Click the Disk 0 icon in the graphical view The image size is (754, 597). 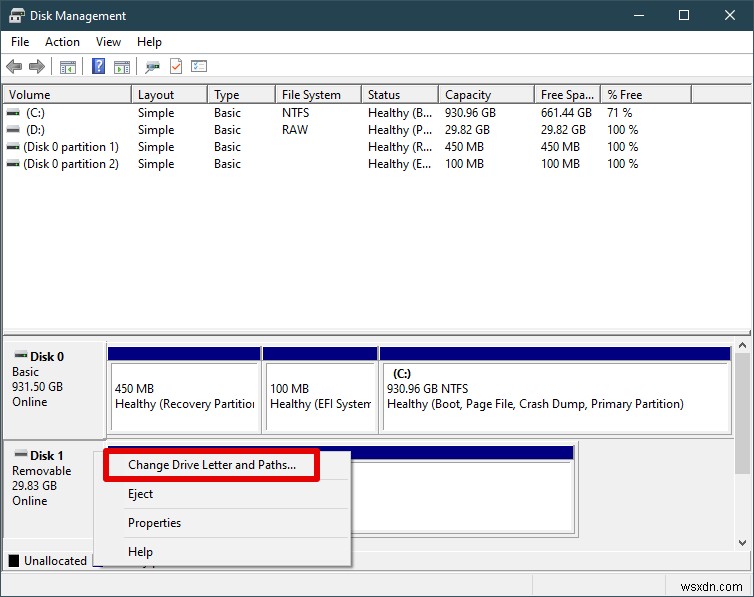(x=21, y=356)
